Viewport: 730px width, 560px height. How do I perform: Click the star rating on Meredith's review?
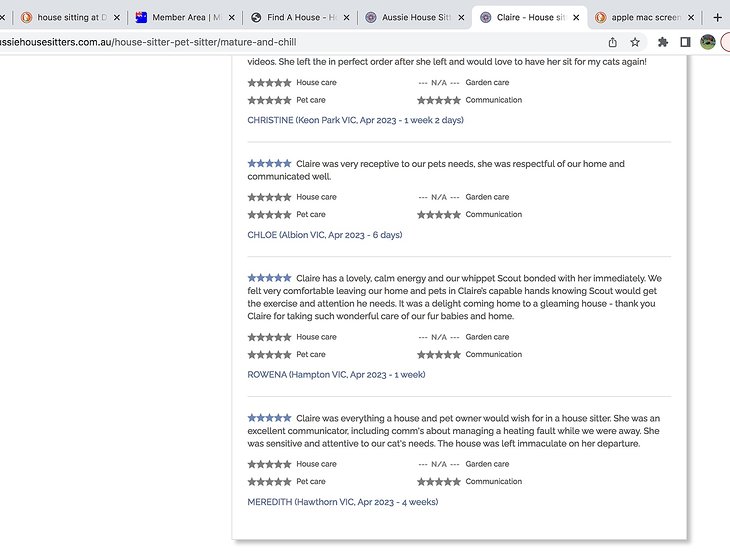click(x=269, y=417)
